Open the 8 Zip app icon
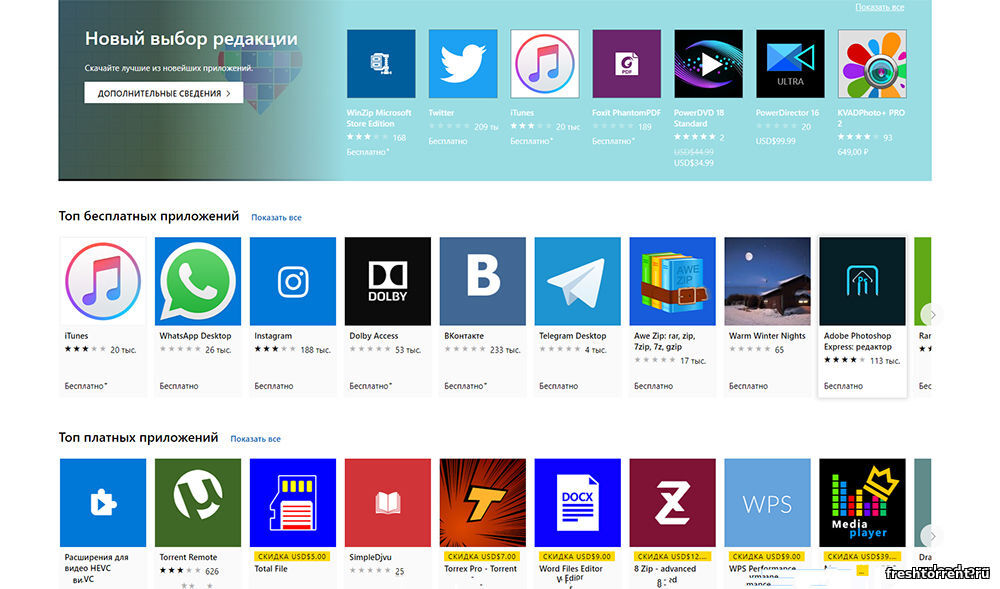 tap(672, 502)
